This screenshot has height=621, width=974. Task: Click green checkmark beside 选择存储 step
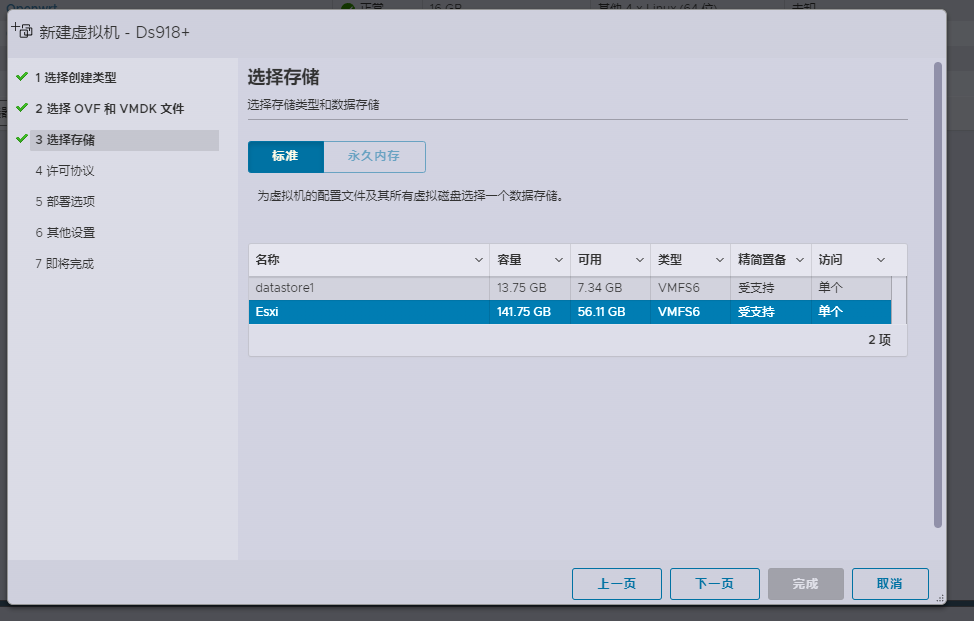click(x=22, y=139)
